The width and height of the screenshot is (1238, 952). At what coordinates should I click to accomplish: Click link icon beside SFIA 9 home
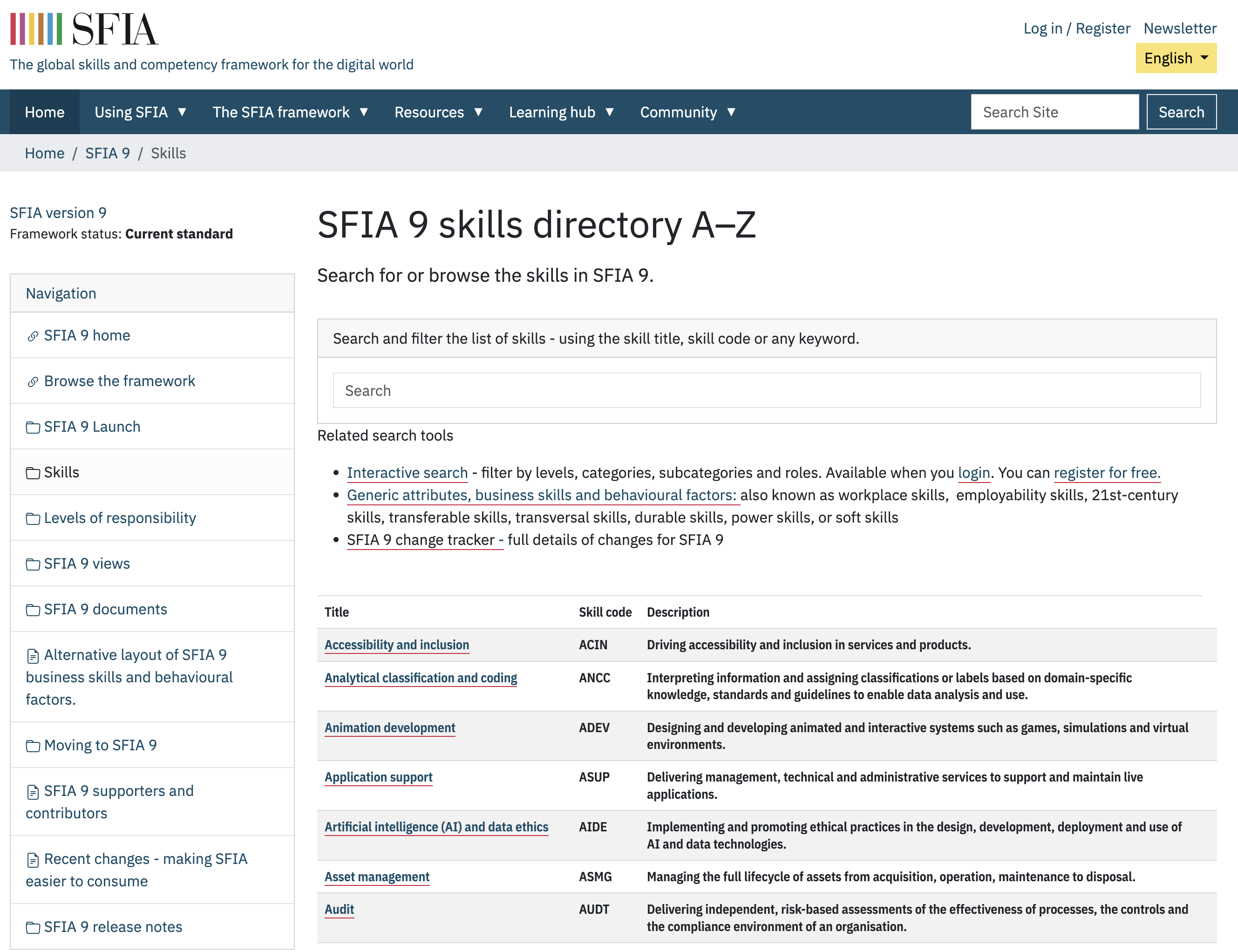[x=33, y=337]
